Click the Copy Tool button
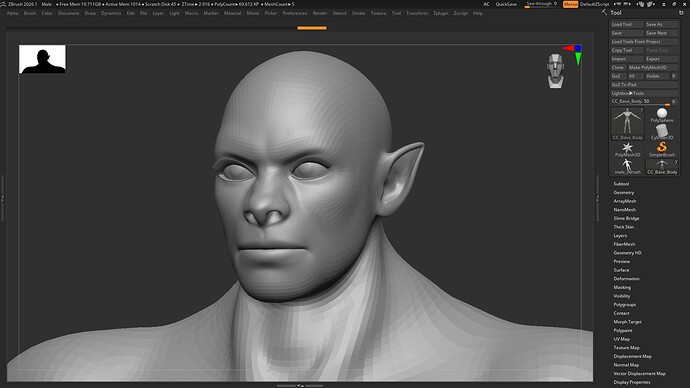The width and height of the screenshot is (690, 388). pyautogui.click(x=627, y=50)
